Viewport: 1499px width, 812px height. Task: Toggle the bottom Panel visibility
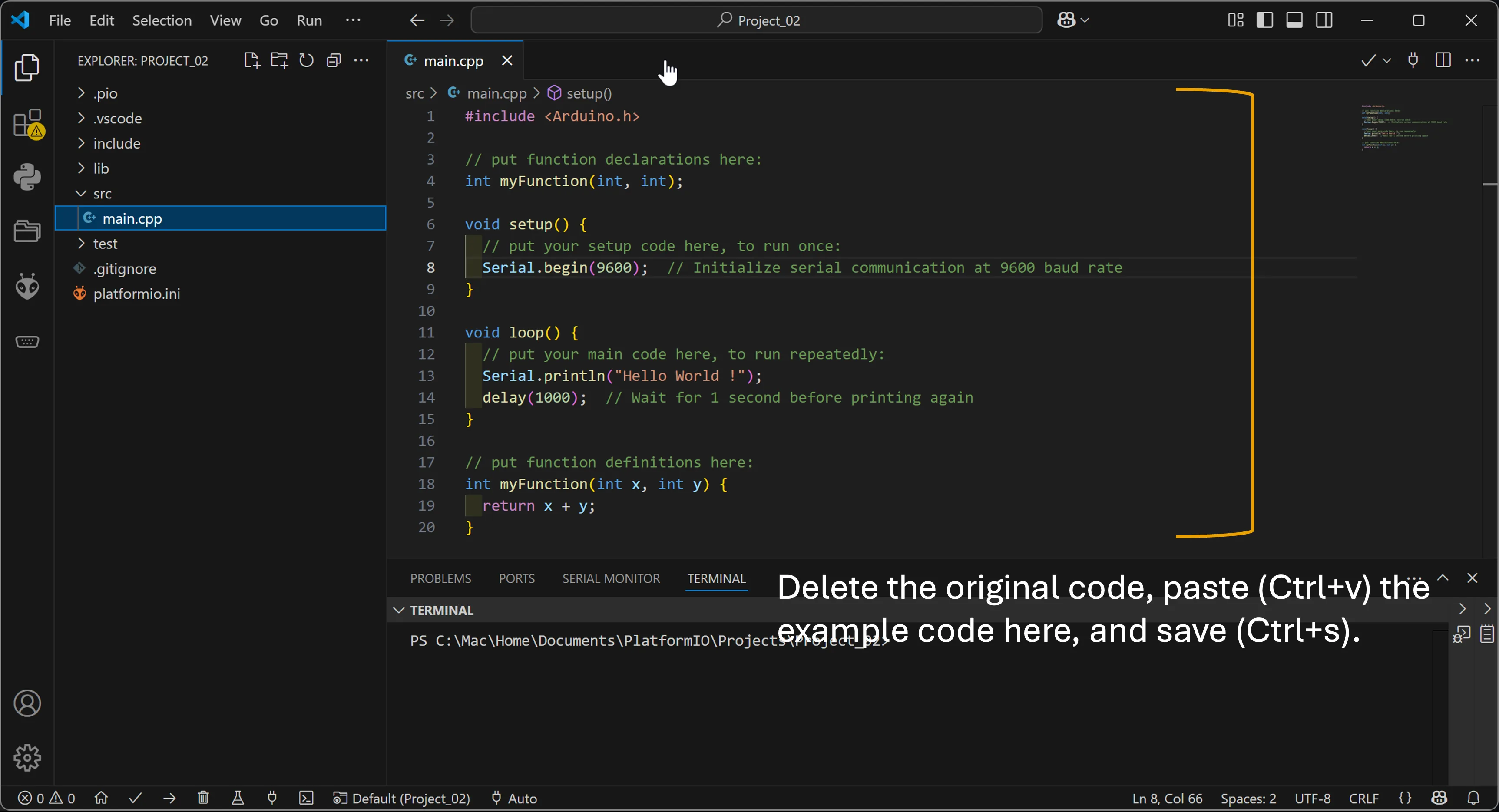pos(1294,20)
